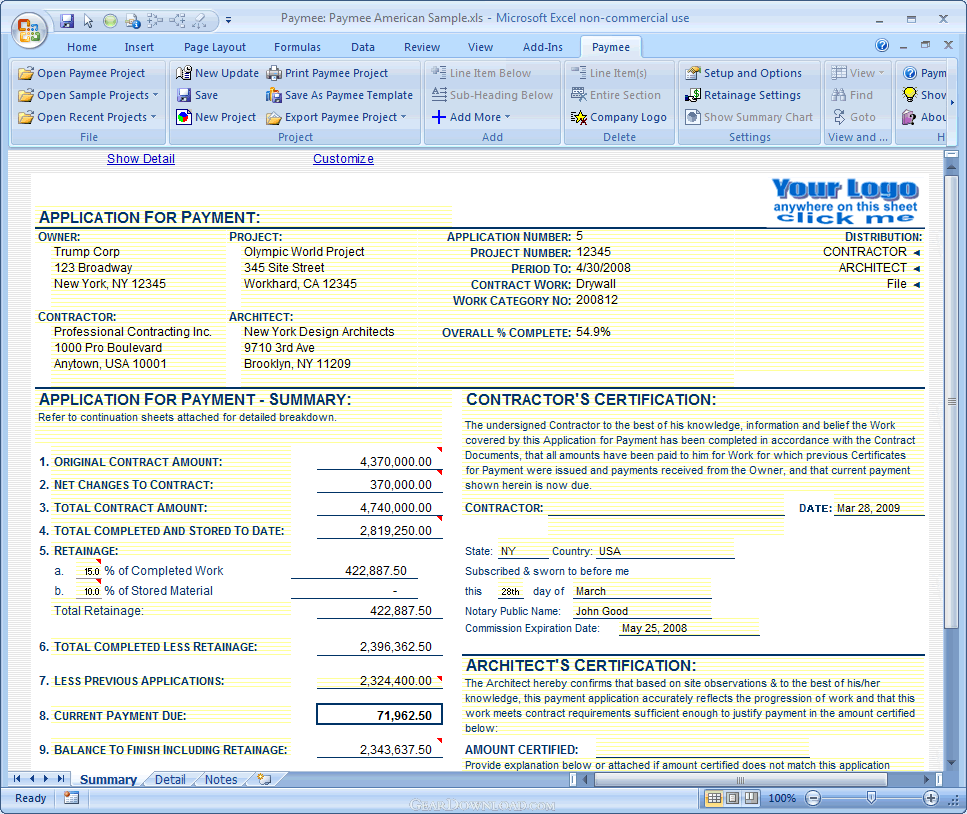
Task: Click the Zoom In plus button
Action: point(931,798)
